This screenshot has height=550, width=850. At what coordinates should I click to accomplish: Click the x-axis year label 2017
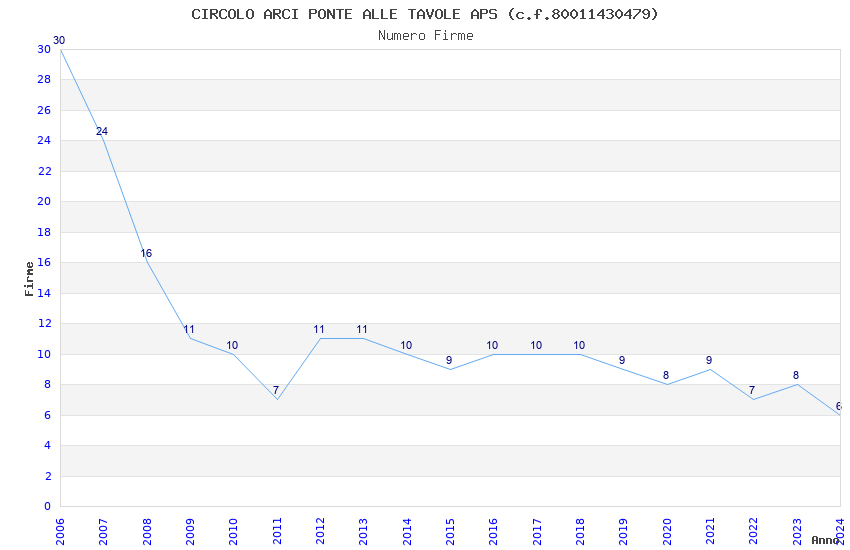537,532
